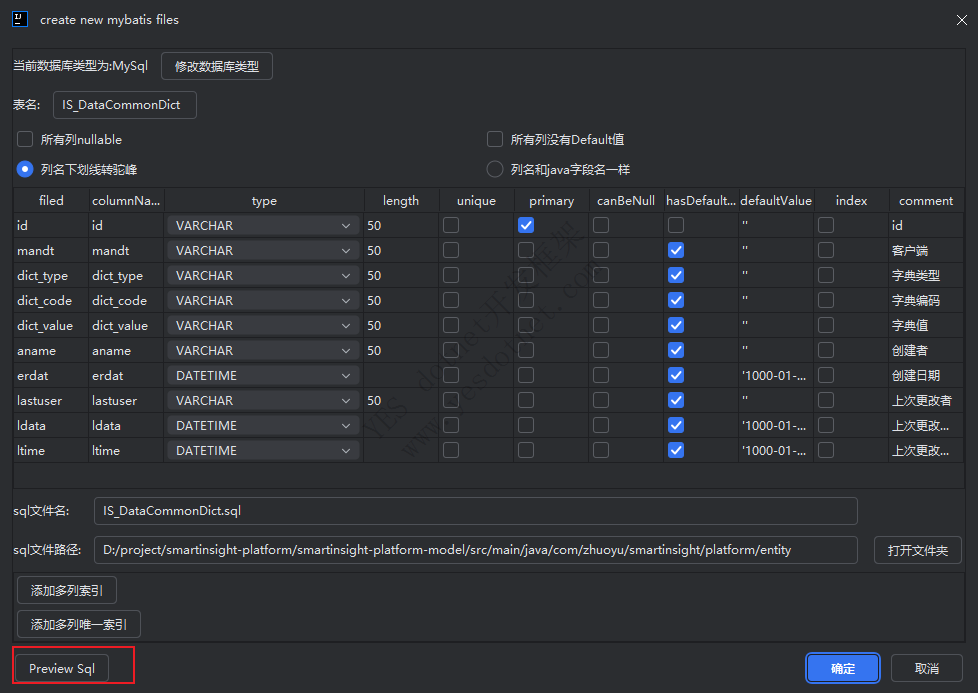The image size is (978, 693).
Task: Click the type column header
Action: point(264,200)
